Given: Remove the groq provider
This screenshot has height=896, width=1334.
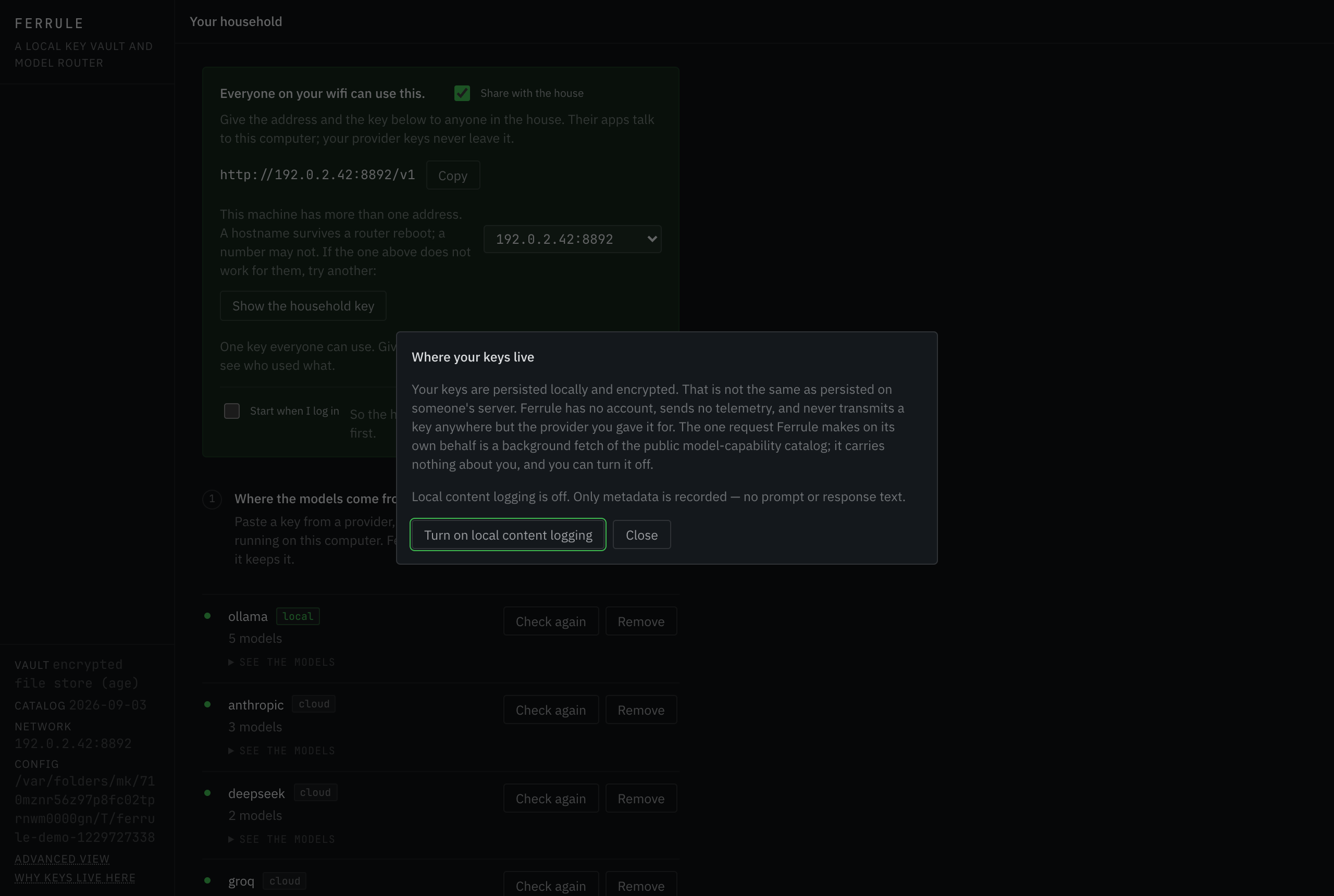Looking at the screenshot, I should coord(641,885).
